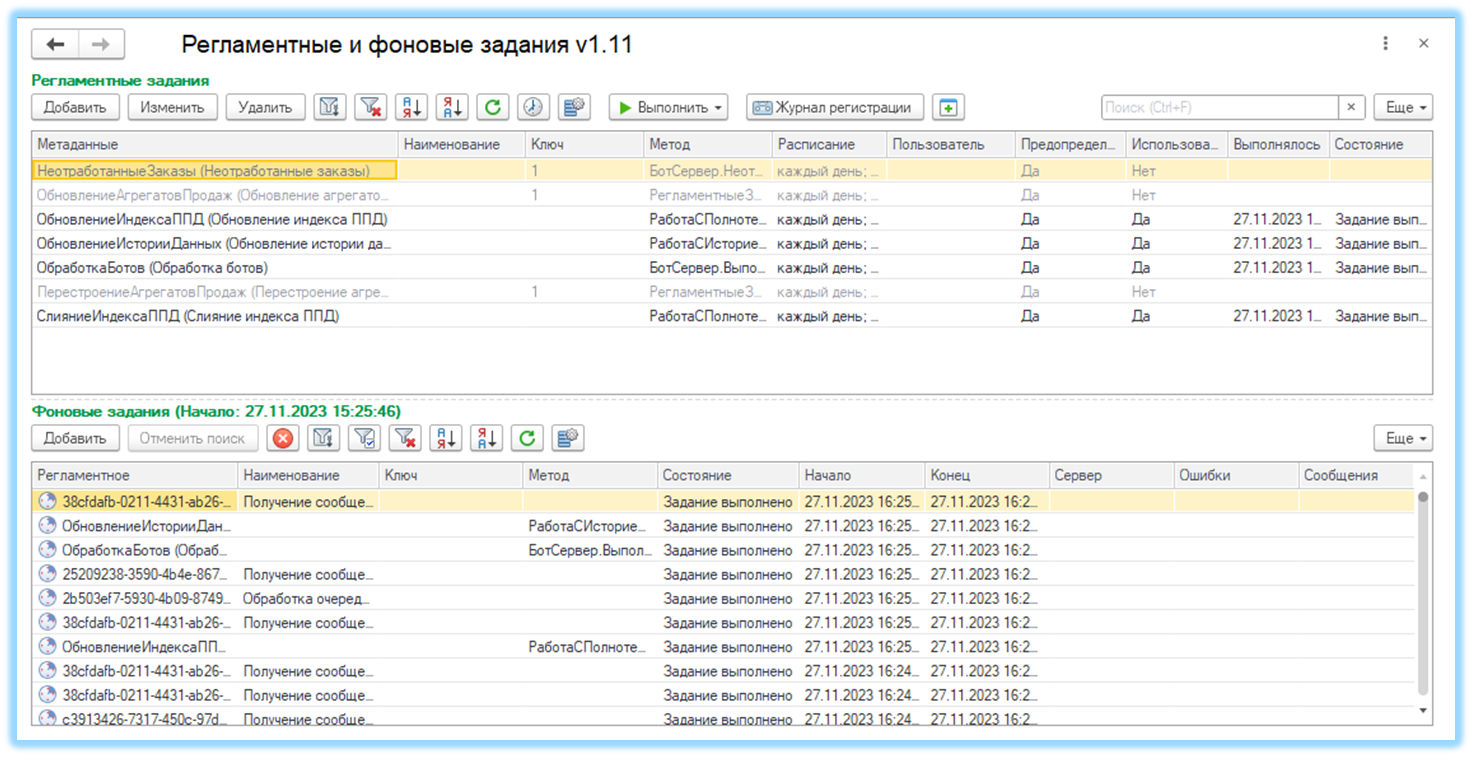
Task: Click the background jobs vertical scrollbar thumb
Action: coord(1423,592)
